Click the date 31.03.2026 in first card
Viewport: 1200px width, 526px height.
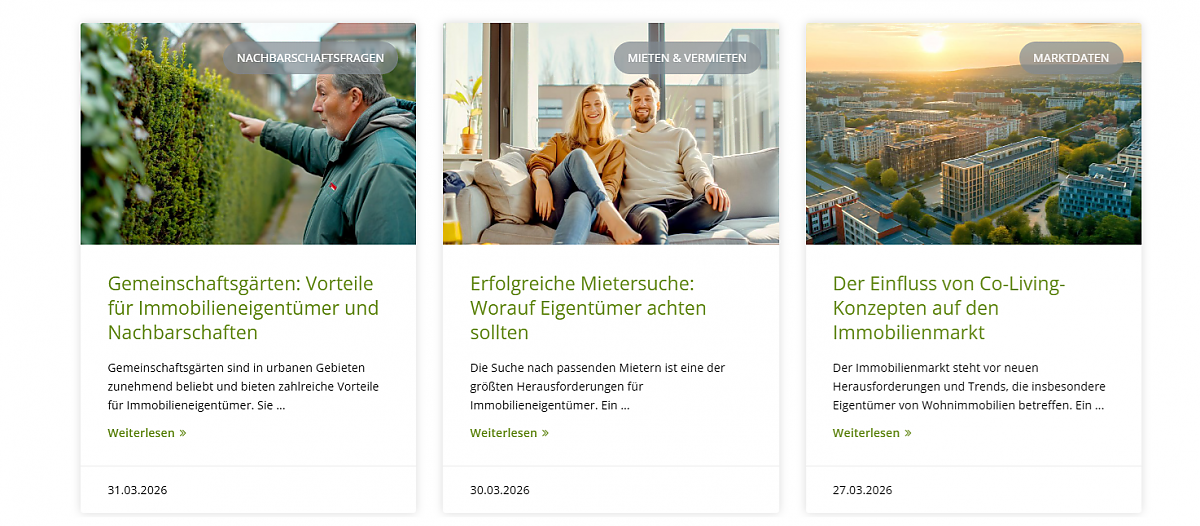tap(137, 490)
